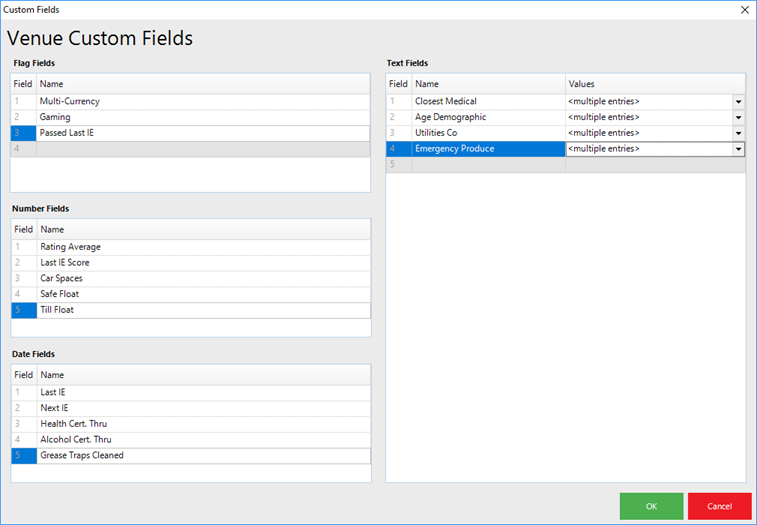Click Till Float name cell

tap(57, 310)
